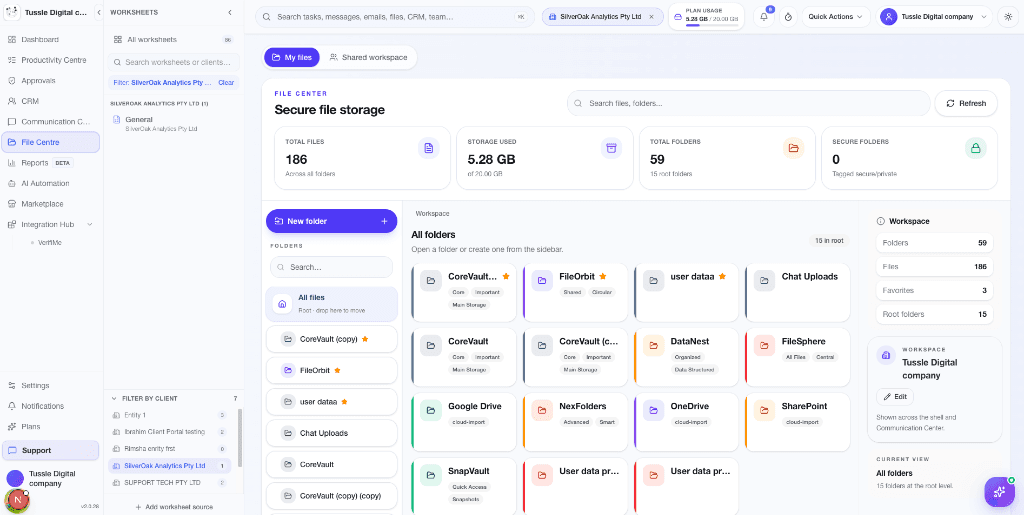The height and width of the screenshot is (515, 1024).
Task: Click the Google Drive folder icon
Action: pyautogui.click(x=431, y=410)
